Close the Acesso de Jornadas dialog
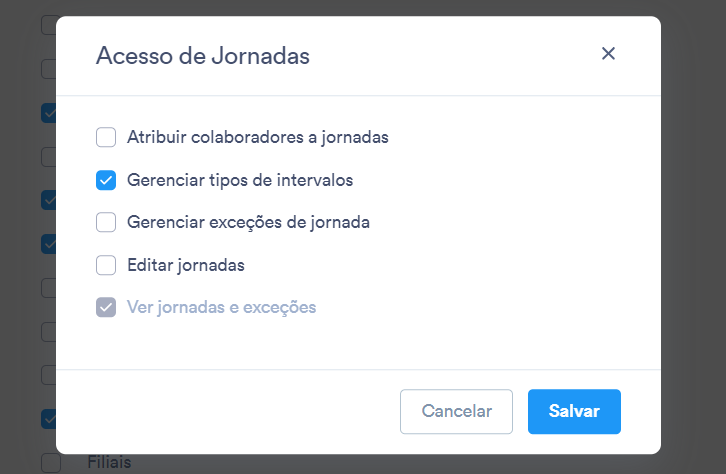The width and height of the screenshot is (726, 474). click(x=608, y=54)
